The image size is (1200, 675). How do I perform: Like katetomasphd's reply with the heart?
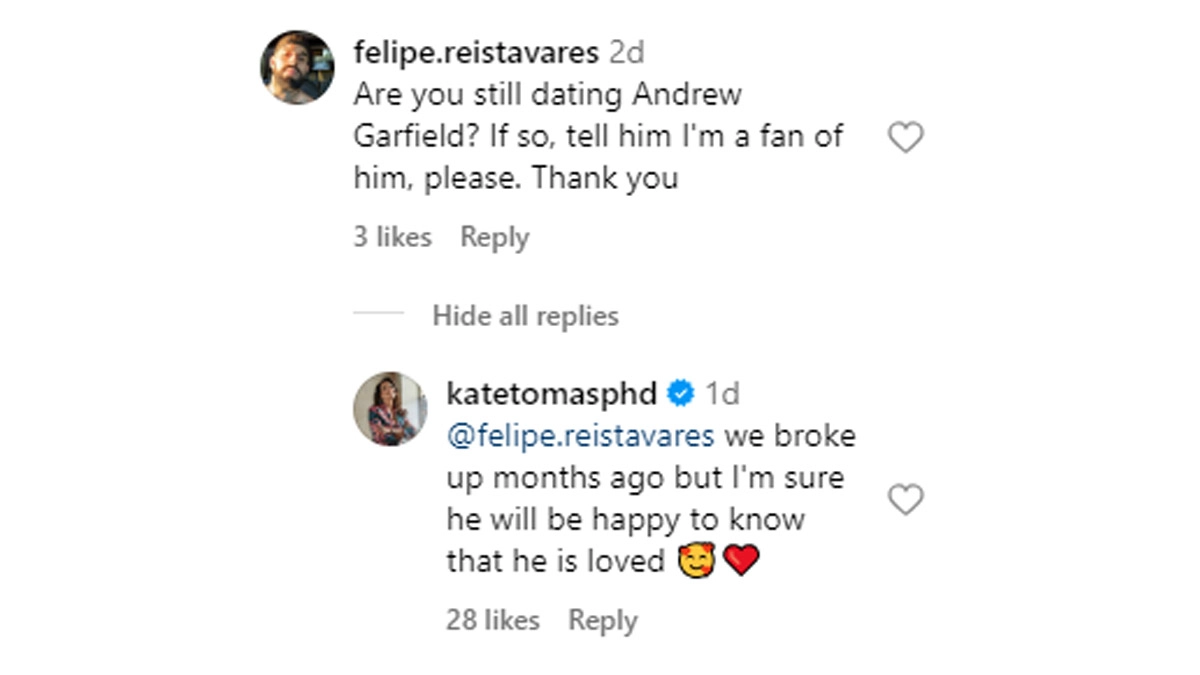pos(905,499)
